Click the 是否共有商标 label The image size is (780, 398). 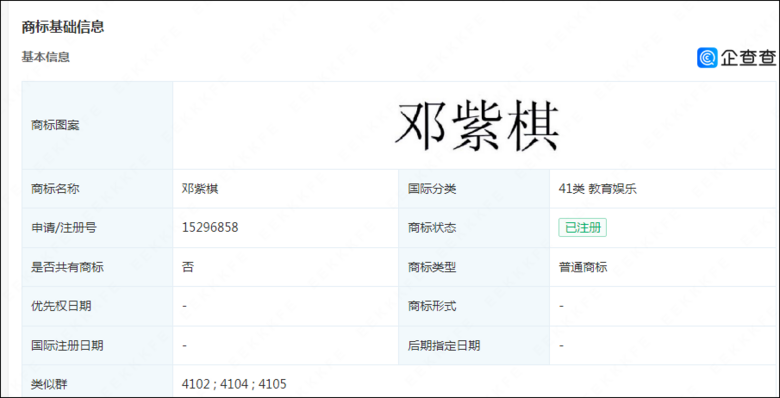(x=67, y=267)
